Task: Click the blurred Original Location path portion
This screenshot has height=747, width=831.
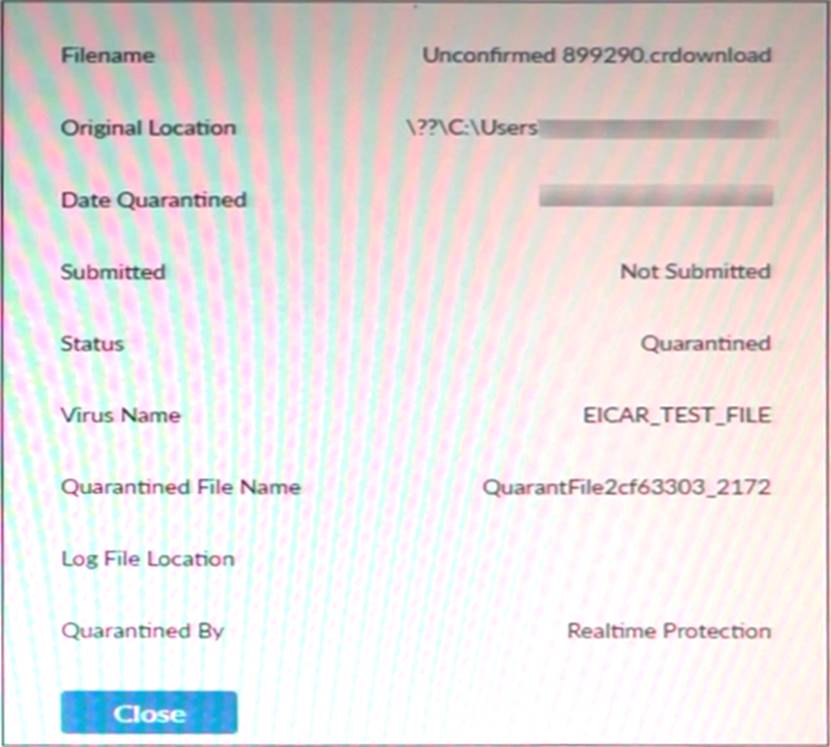Action: point(657,128)
